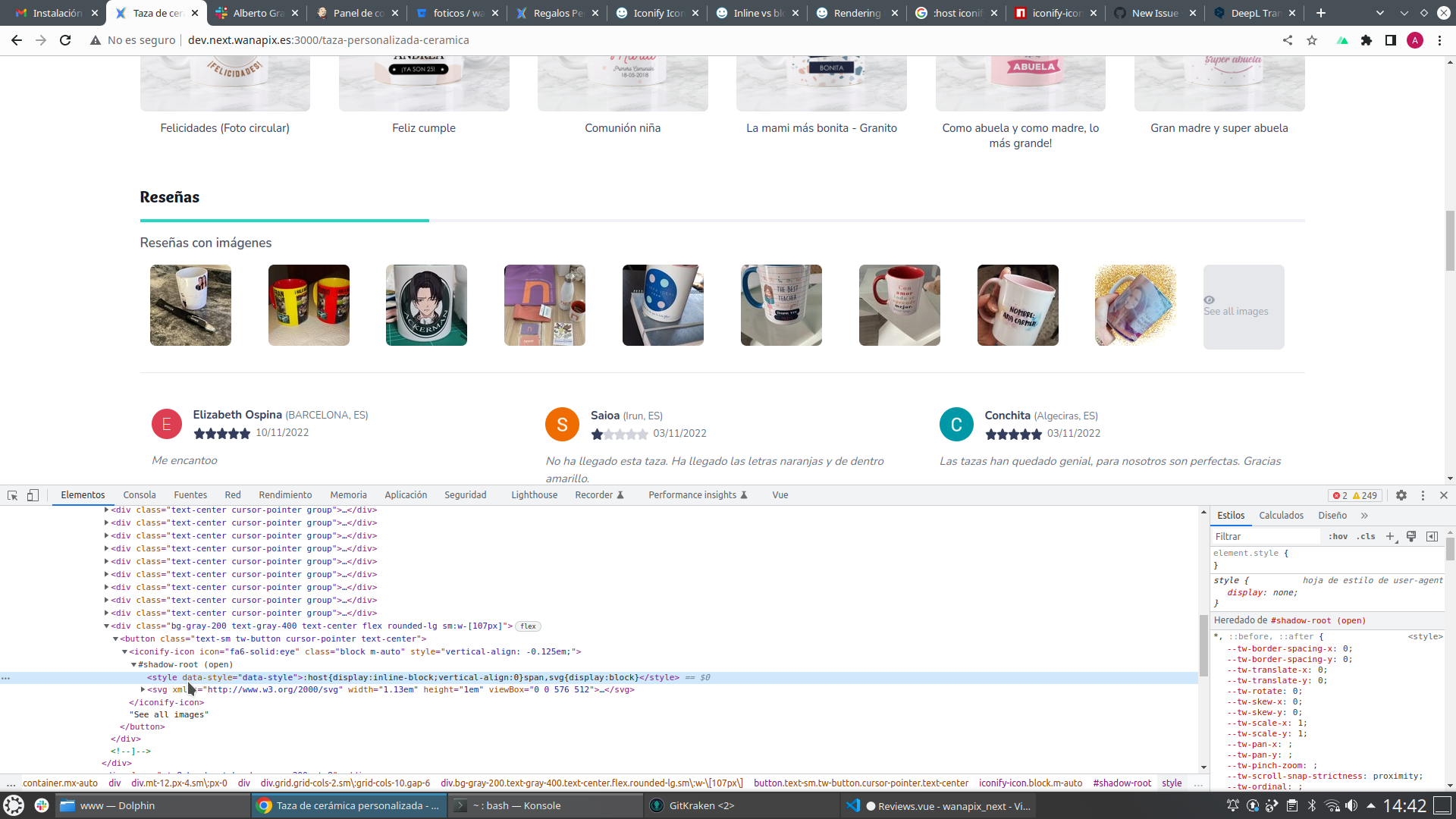Expand the <svg> element node

coord(143,689)
